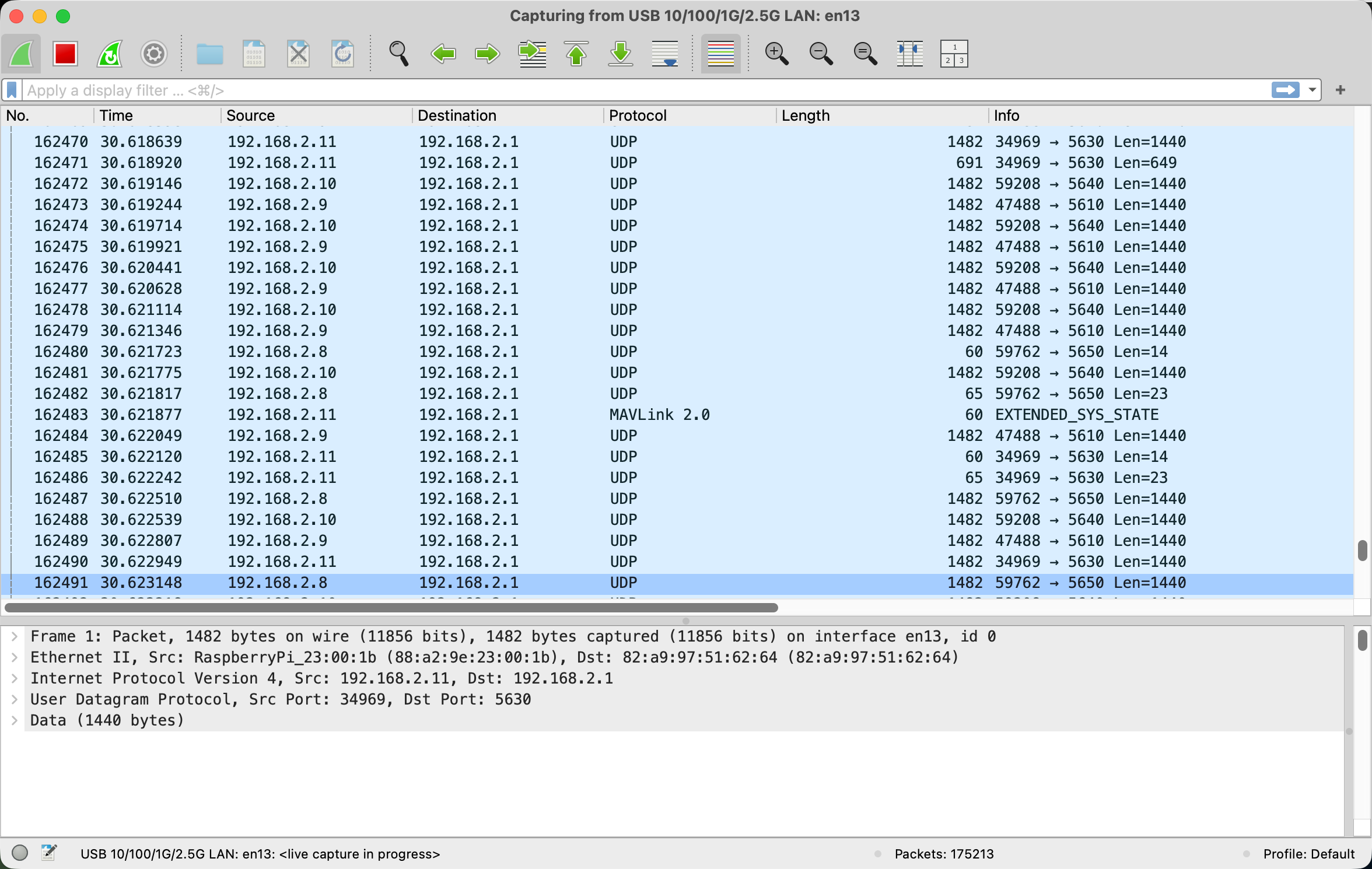The image size is (1372, 869).
Task: Toggle packet list colorization
Action: click(721, 54)
